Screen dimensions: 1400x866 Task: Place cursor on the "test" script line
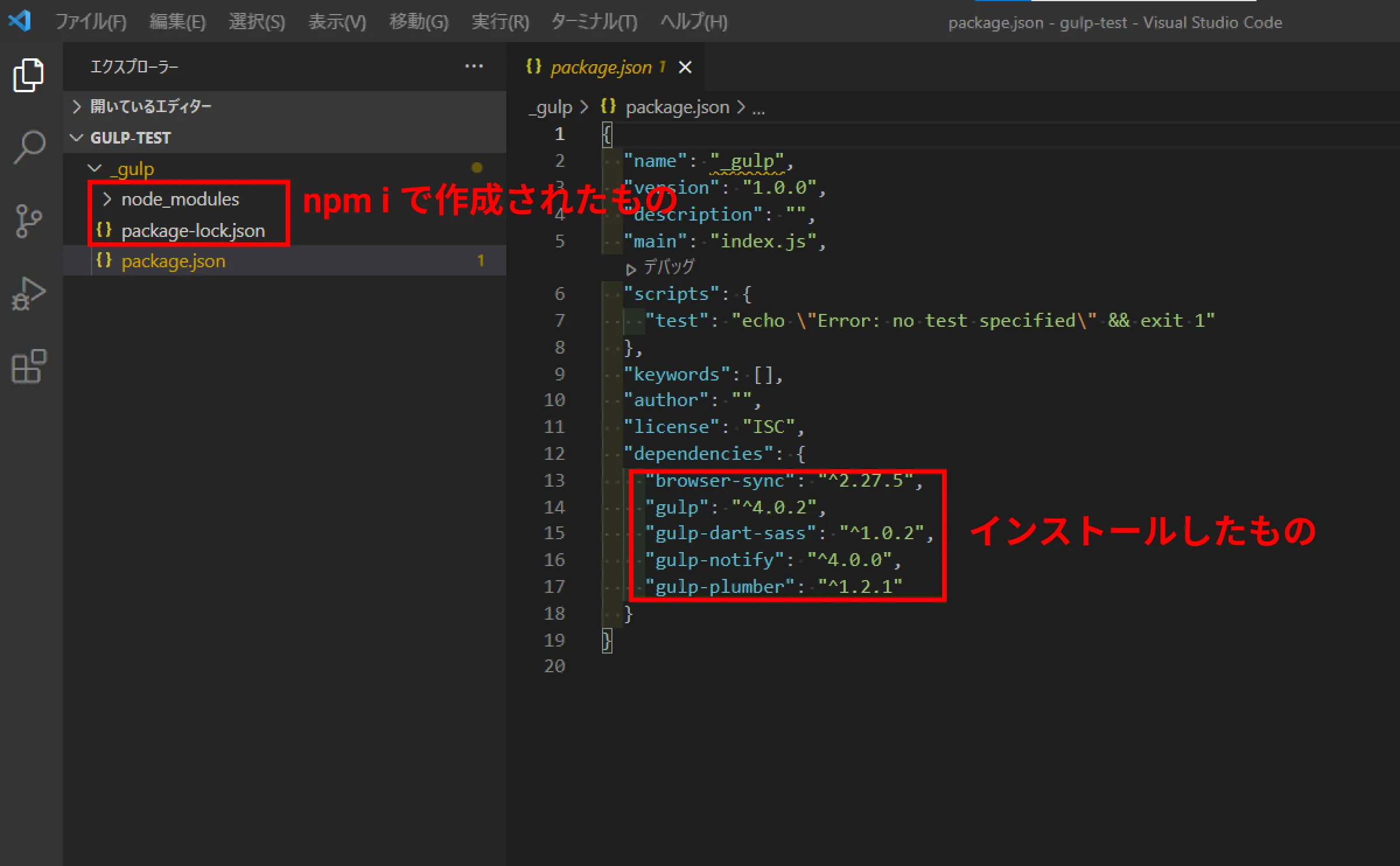[930, 321]
